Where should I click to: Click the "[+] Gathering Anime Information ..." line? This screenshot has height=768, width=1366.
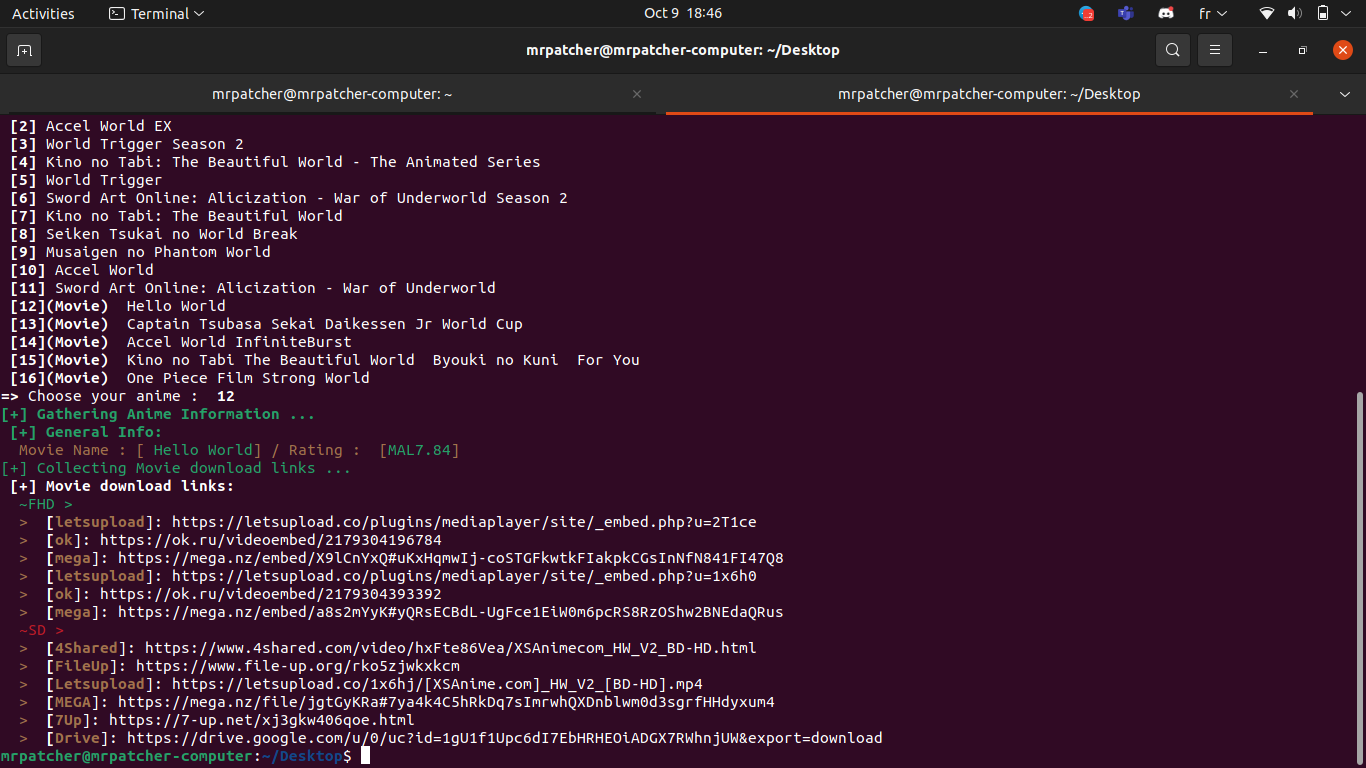coord(158,414)
